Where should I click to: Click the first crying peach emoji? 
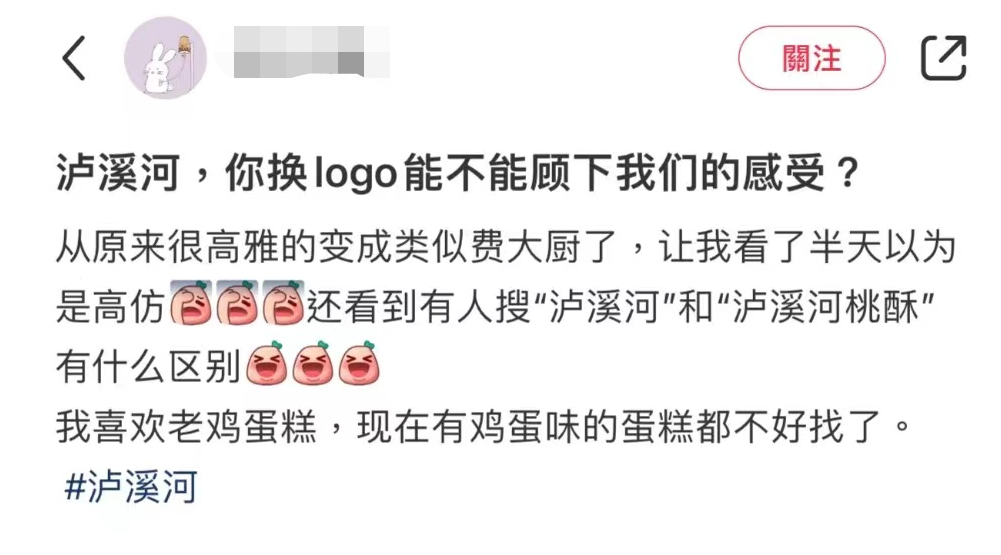[190, 303]
